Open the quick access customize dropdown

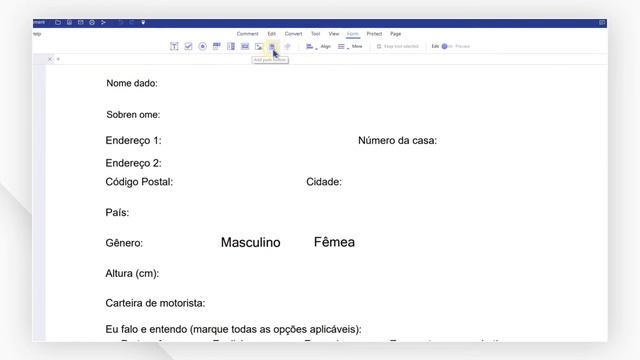point(143,22)
